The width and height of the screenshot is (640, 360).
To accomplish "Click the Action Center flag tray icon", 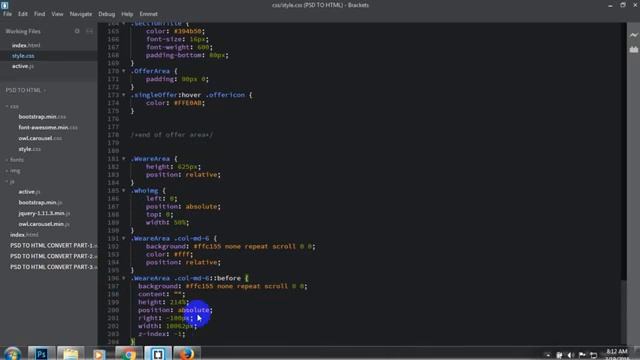I will [x=582, y=355].
